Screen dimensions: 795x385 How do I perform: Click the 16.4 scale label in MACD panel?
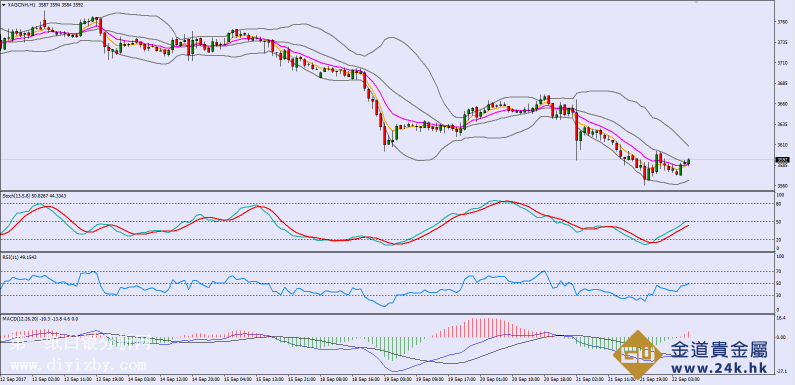pos(780,319)
